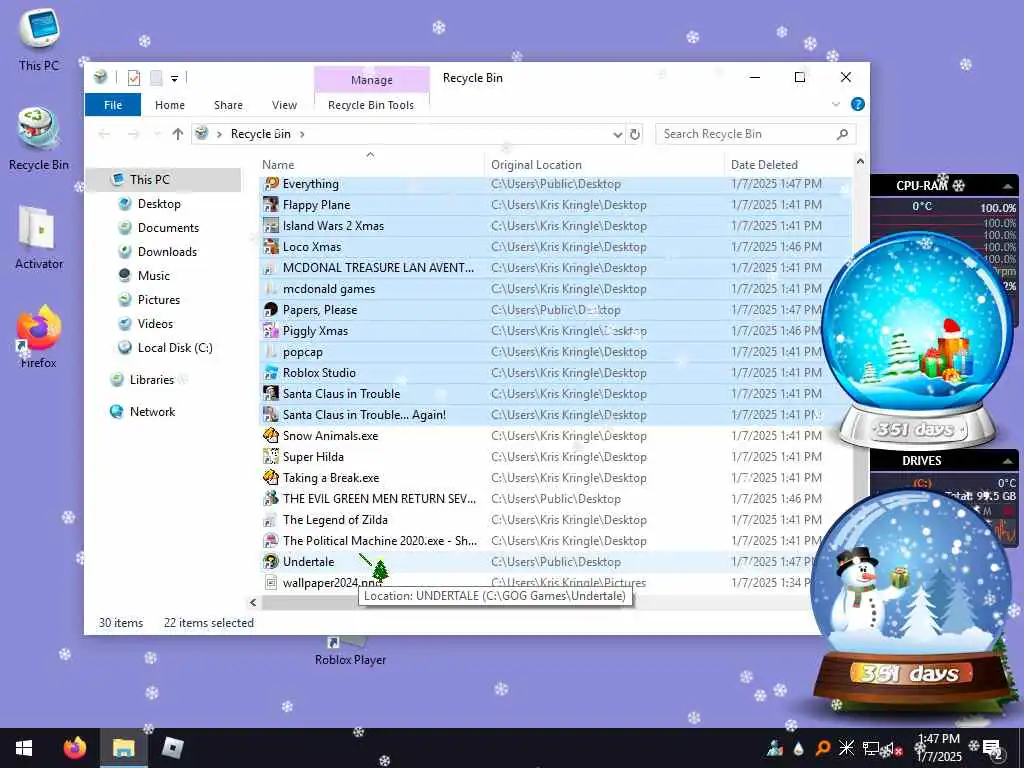
Task: Expand path chevron after Recycle Bin
Action: 302,135
